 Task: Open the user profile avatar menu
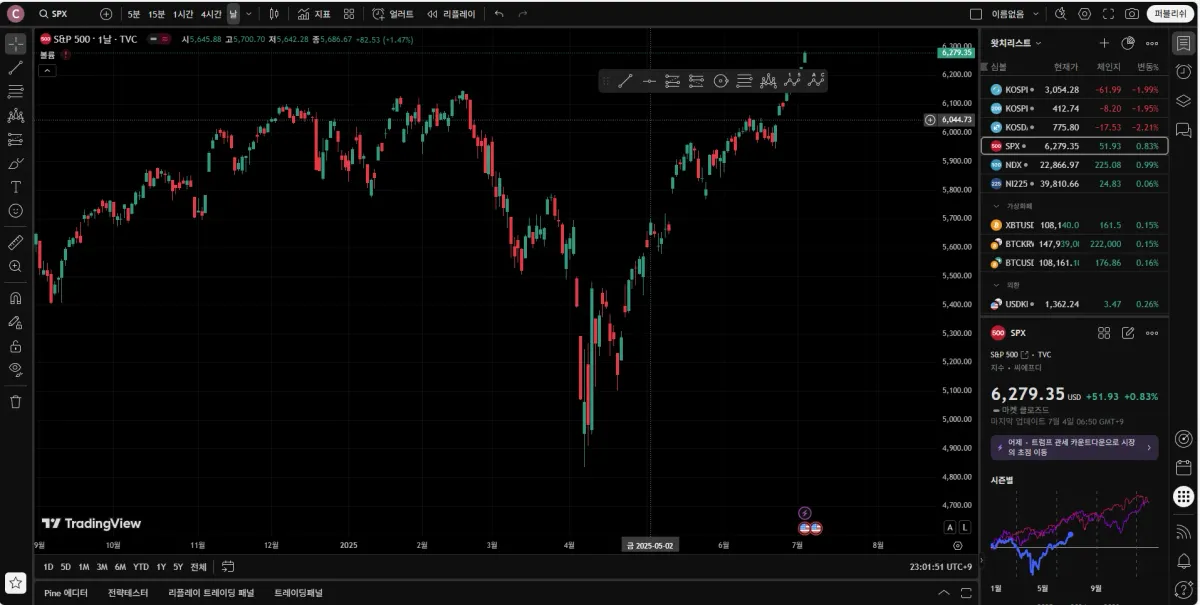[15, 14]
